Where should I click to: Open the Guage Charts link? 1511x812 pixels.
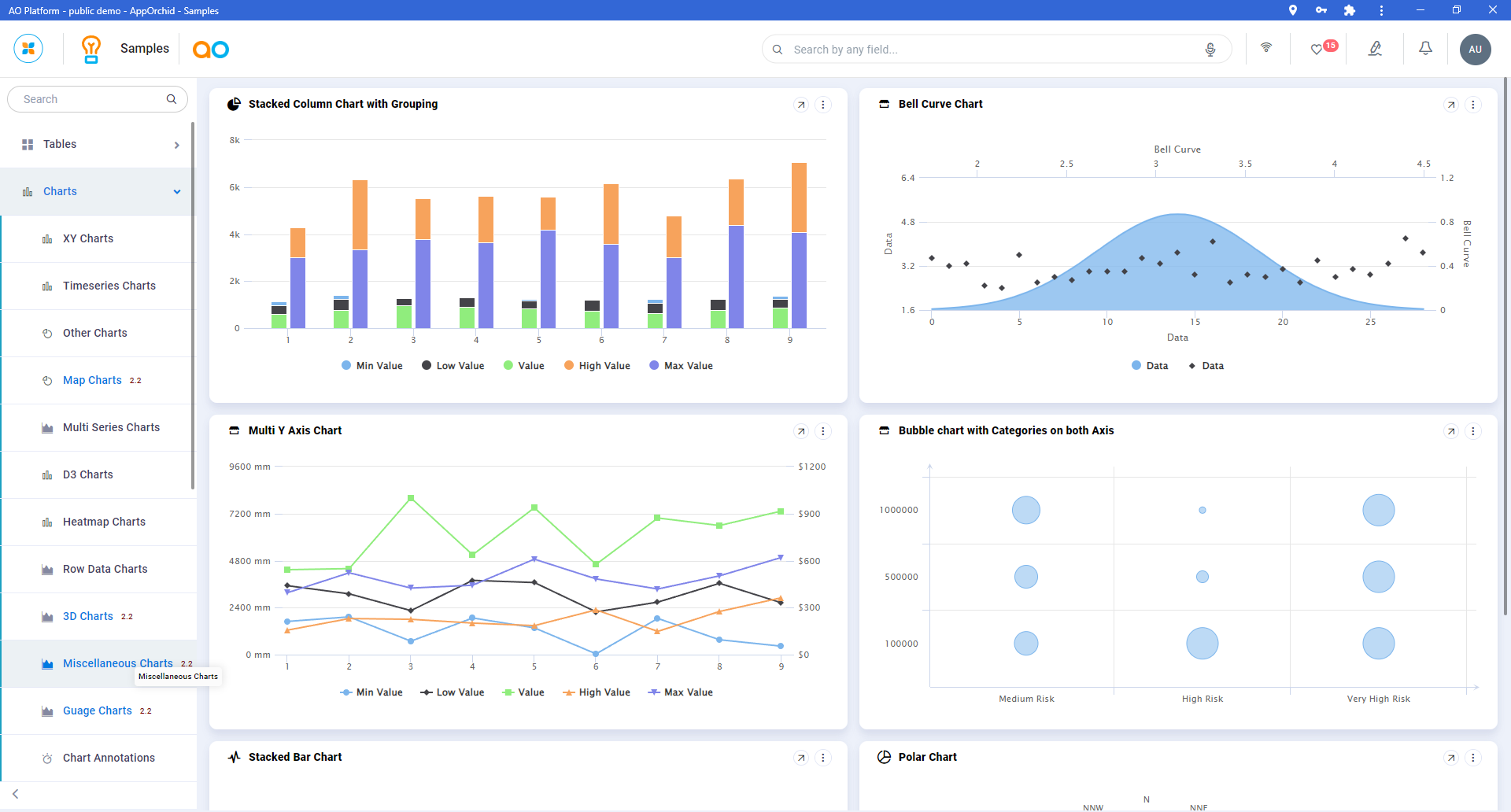pos(97,710)
